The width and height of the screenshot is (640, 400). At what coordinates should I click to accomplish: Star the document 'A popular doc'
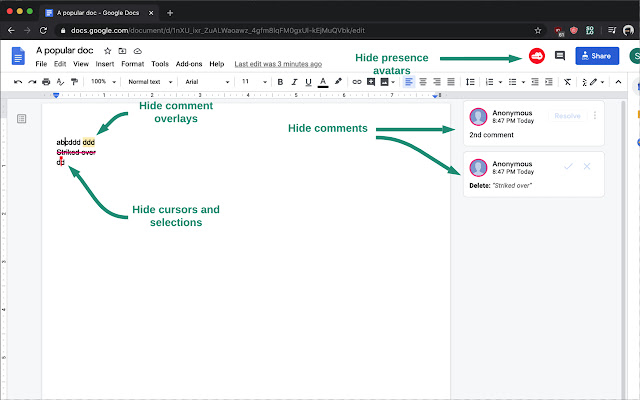click(x=107, y=49)
